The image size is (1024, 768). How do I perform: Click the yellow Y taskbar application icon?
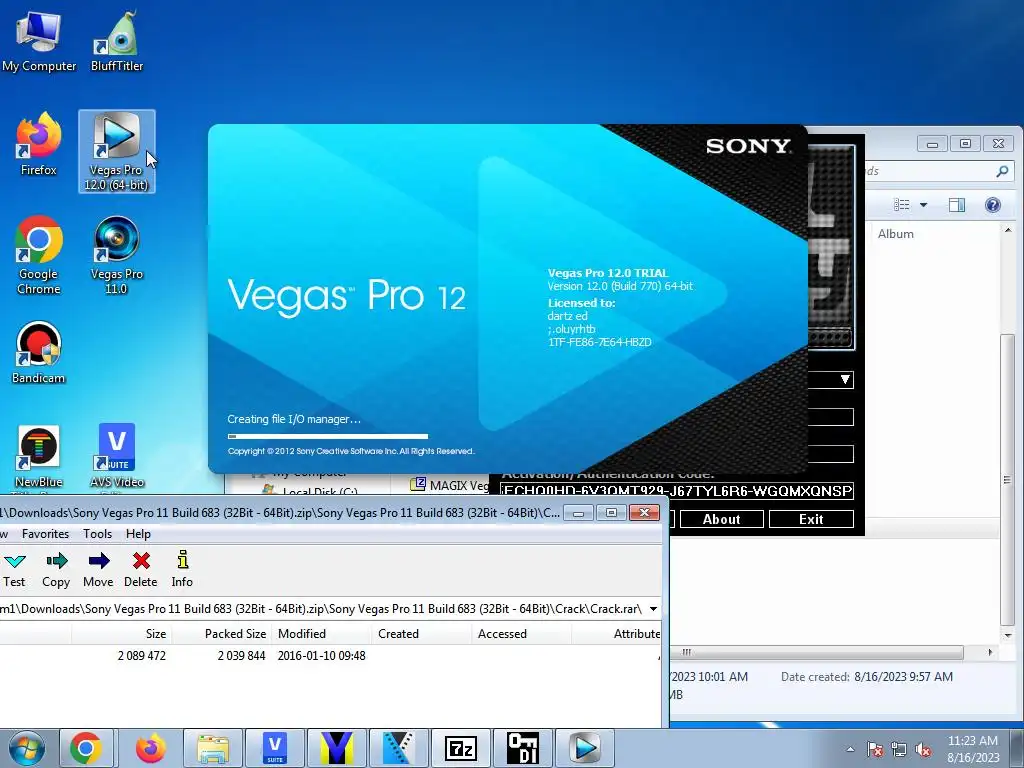(x=337, y=748)
